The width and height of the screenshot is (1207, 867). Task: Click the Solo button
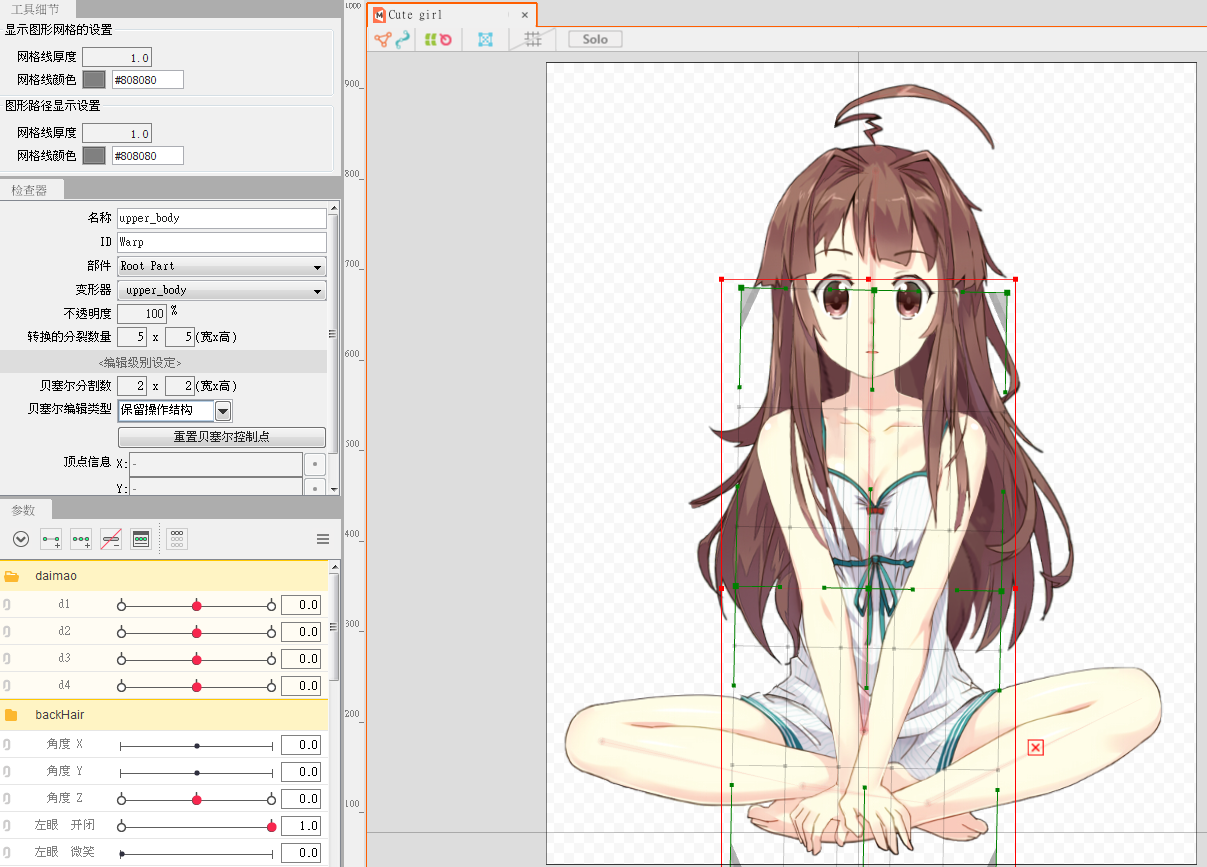click(595, 39)
